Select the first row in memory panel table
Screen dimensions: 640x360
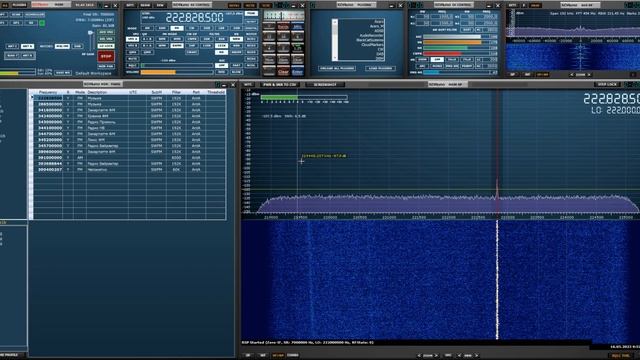130,98
